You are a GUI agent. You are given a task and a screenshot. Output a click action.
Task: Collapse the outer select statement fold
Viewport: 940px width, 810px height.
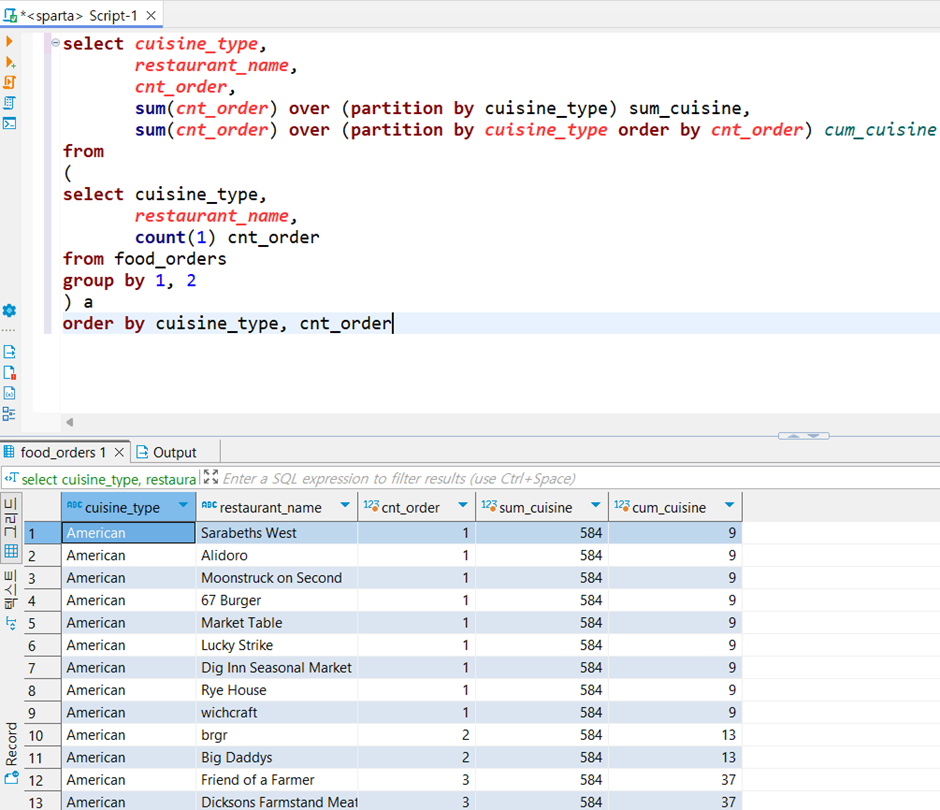point(55,43)
